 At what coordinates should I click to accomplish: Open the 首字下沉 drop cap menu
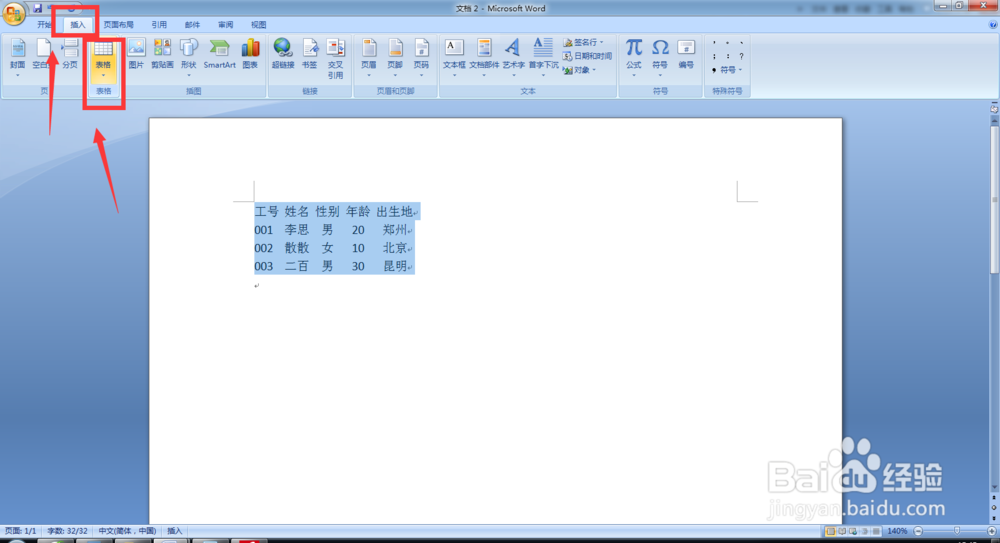tap(543, 58)
